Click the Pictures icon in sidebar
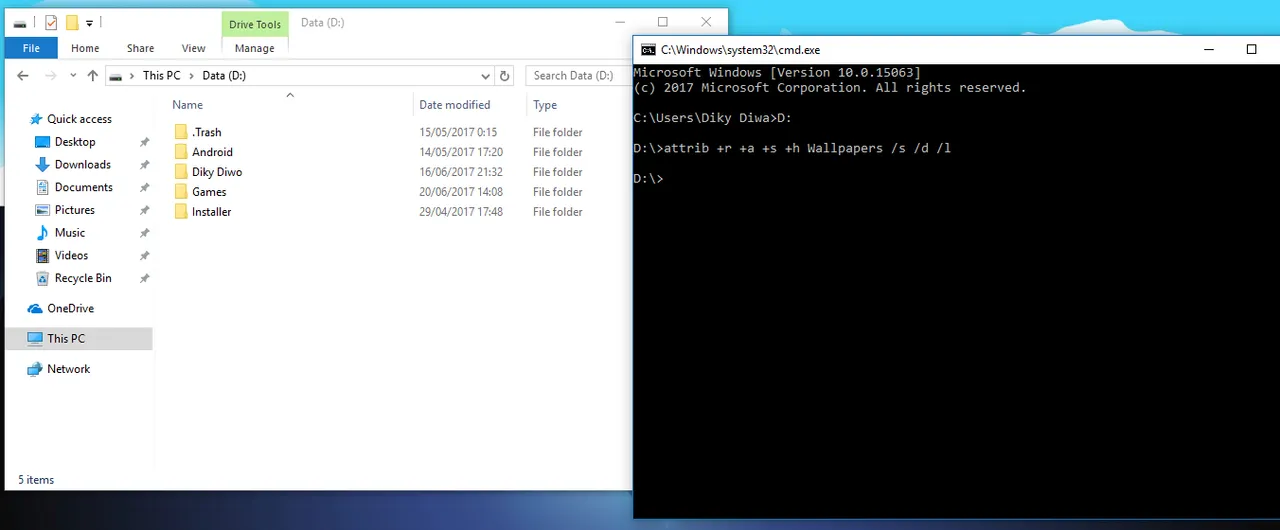This screenshot has height=530, width=1280. pyautogui.click(x=42, y=210)
